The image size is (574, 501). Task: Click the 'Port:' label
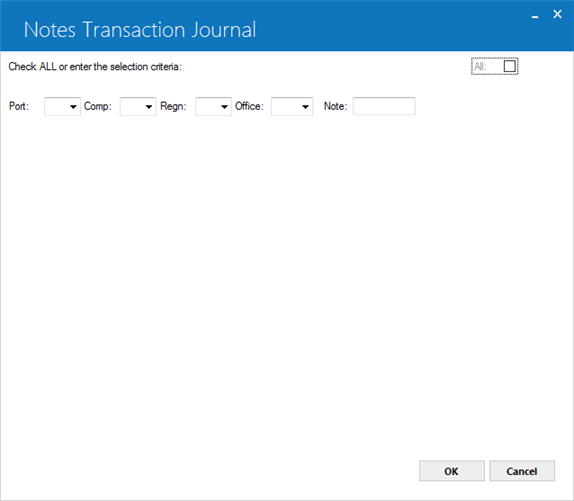pos(19,106)
